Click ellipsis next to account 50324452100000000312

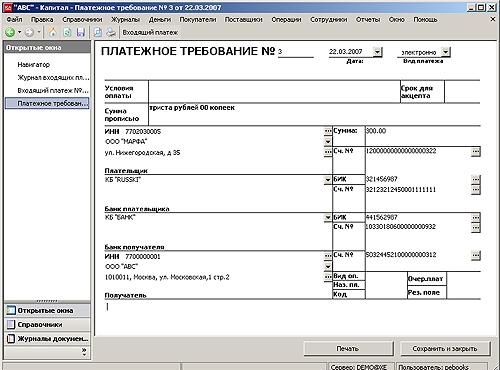click(x=476, y=255)
